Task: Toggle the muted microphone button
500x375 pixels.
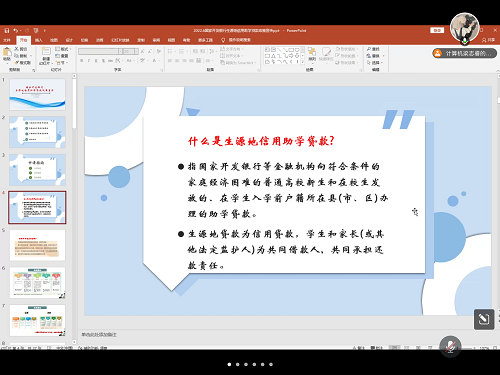Action: click(450, 347)
